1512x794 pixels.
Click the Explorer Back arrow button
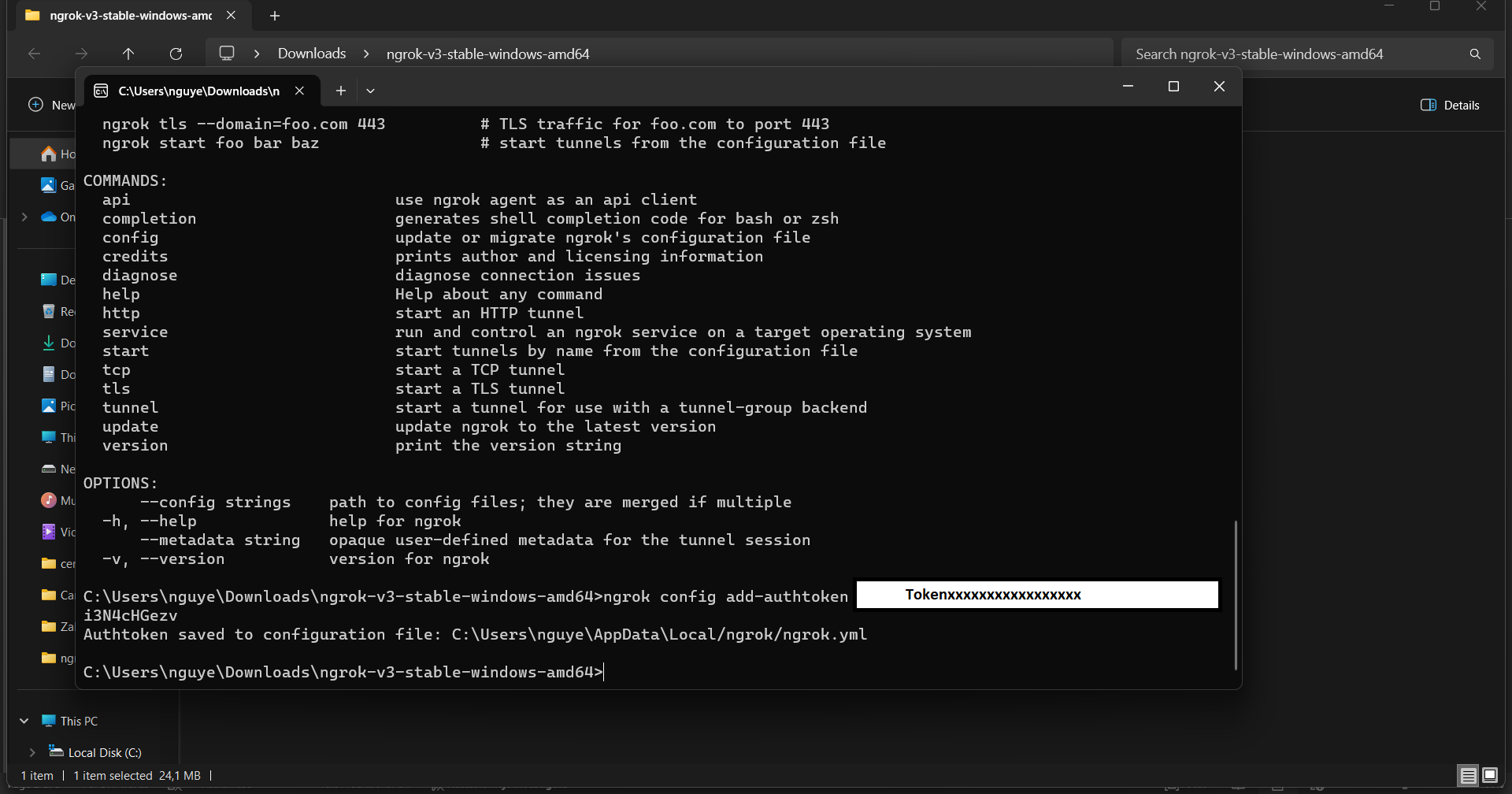point(34,54)
